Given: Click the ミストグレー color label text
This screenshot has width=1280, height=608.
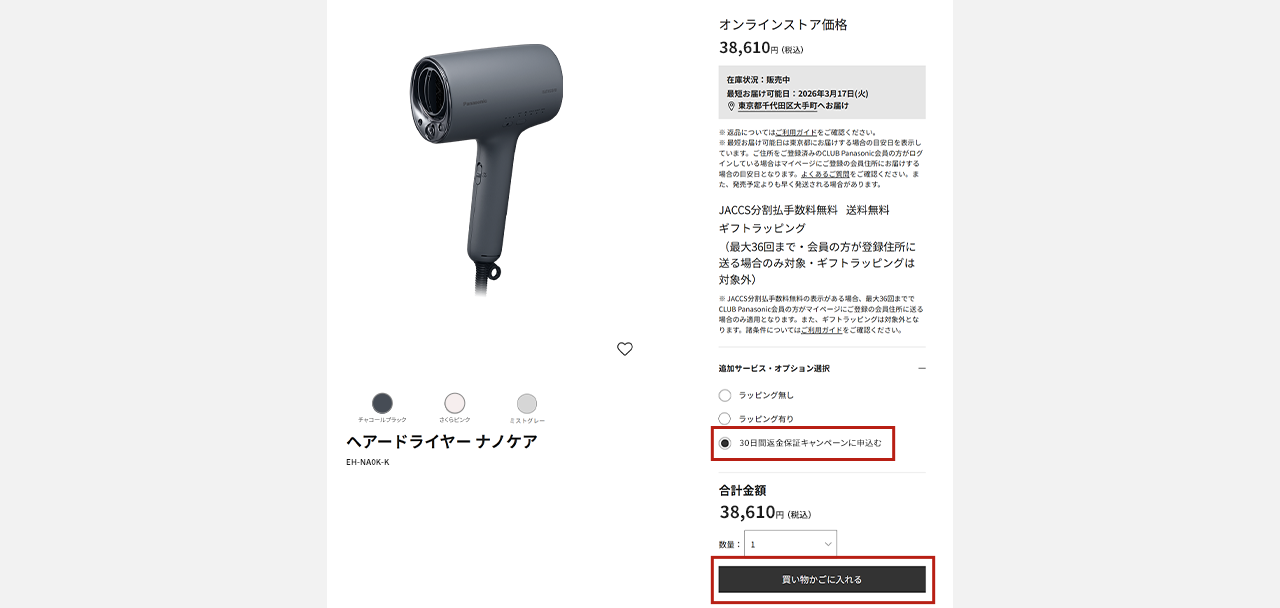Looking at the screenshot, I should [527, 421].
